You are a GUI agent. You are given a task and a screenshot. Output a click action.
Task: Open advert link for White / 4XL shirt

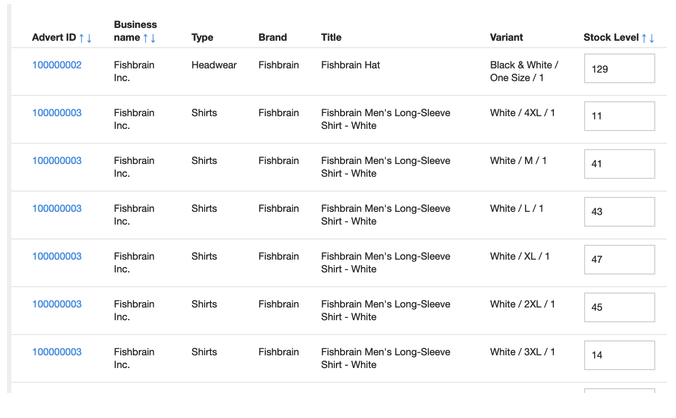[x=57, y=113]
